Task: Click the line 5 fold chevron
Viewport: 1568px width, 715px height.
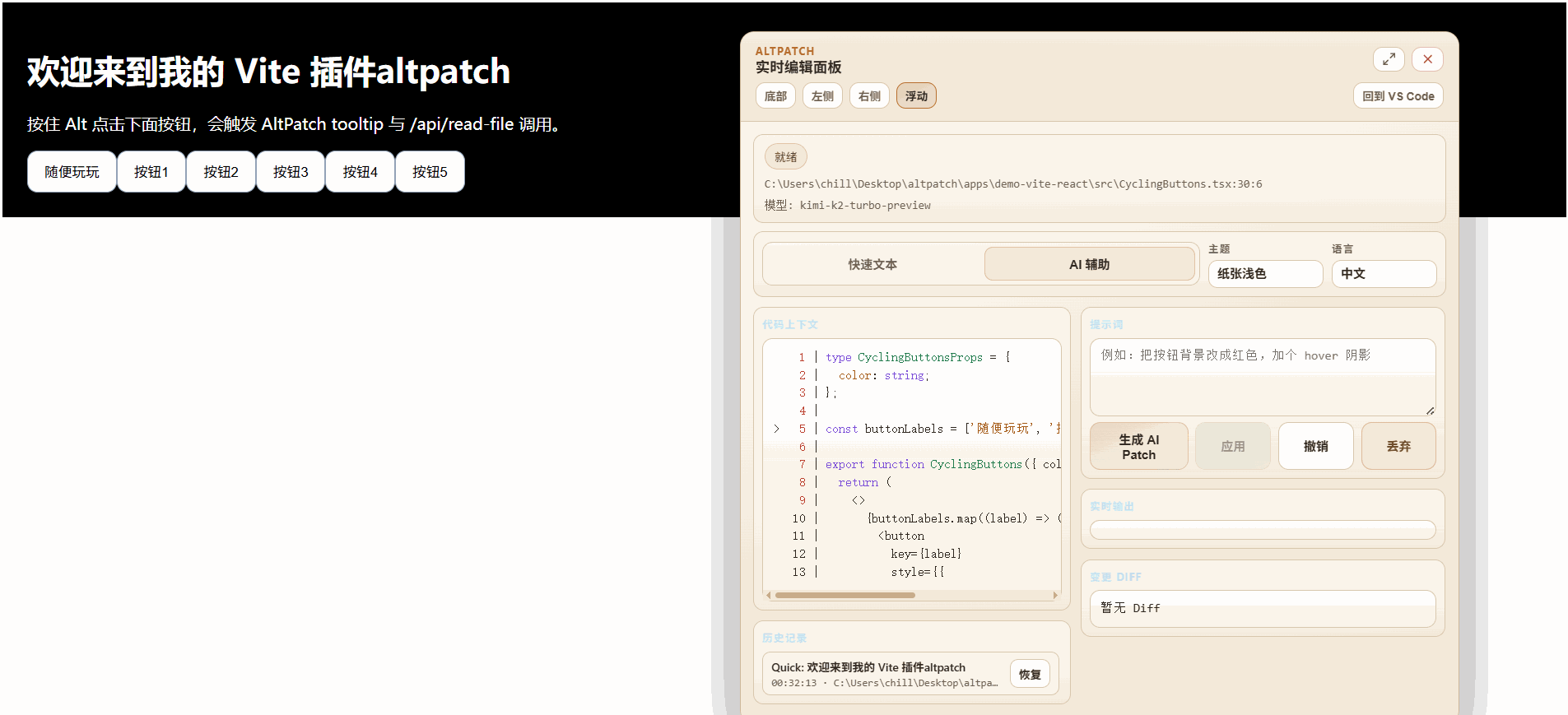Action: coord(776,429)
